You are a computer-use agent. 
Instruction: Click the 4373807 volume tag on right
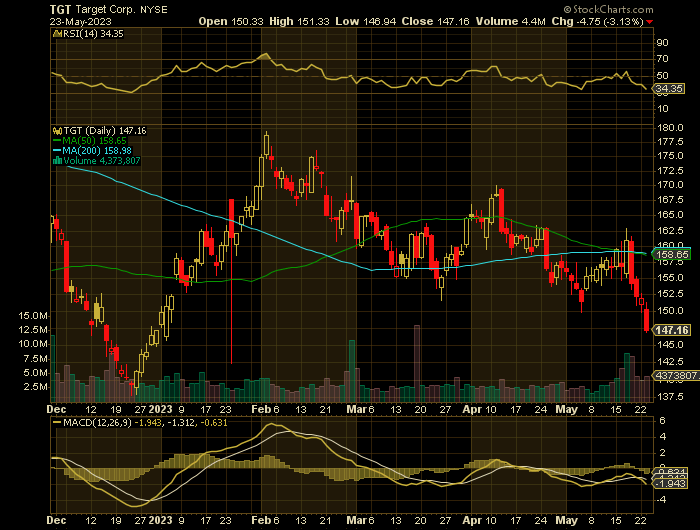point(676,376)
